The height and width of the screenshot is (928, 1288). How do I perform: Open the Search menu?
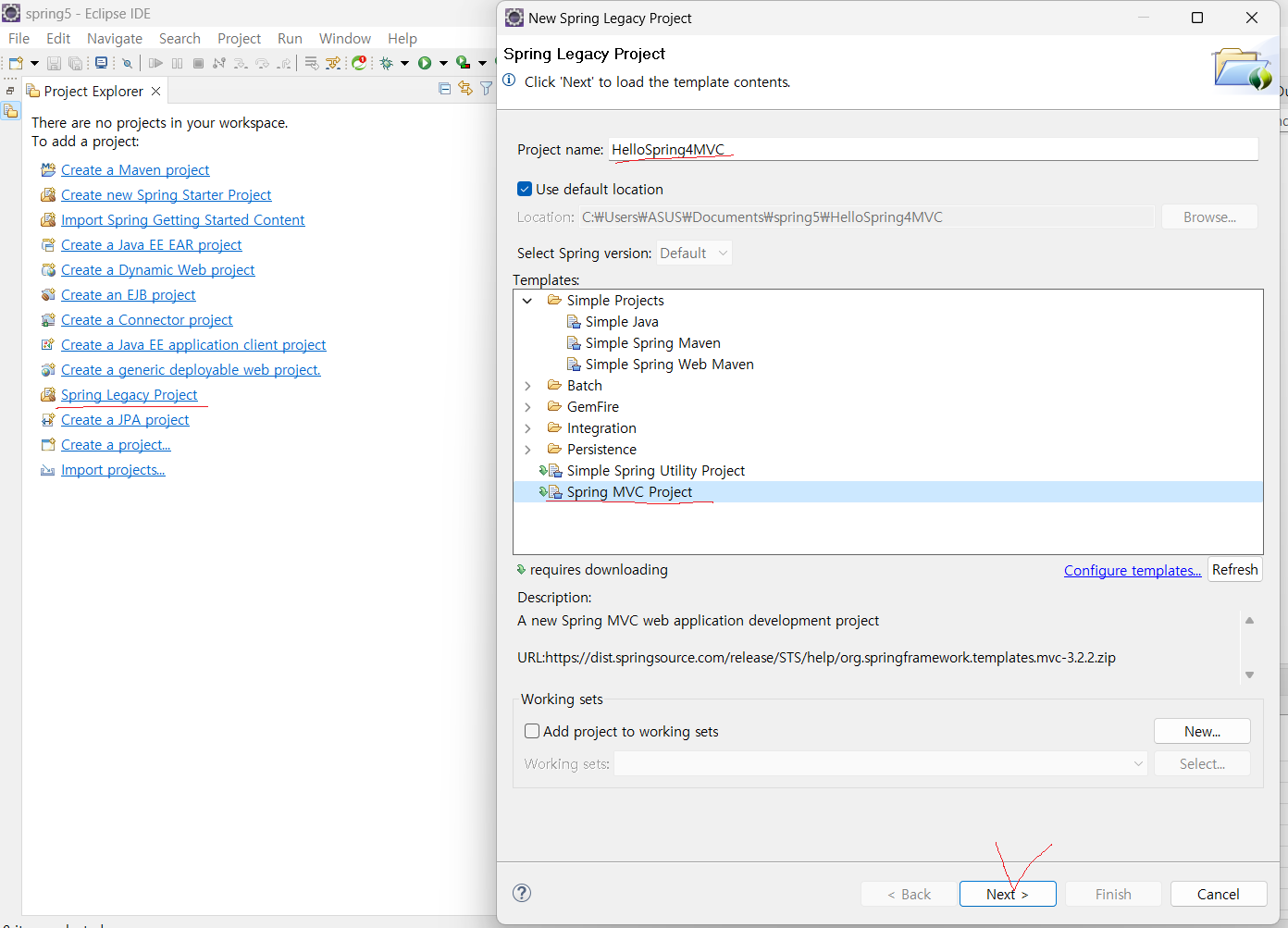pyautogui.click(x=180, y=38)
